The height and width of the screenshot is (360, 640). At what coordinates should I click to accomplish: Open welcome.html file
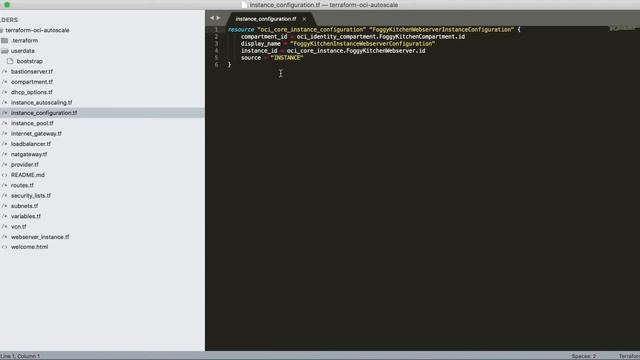point(29,247)
